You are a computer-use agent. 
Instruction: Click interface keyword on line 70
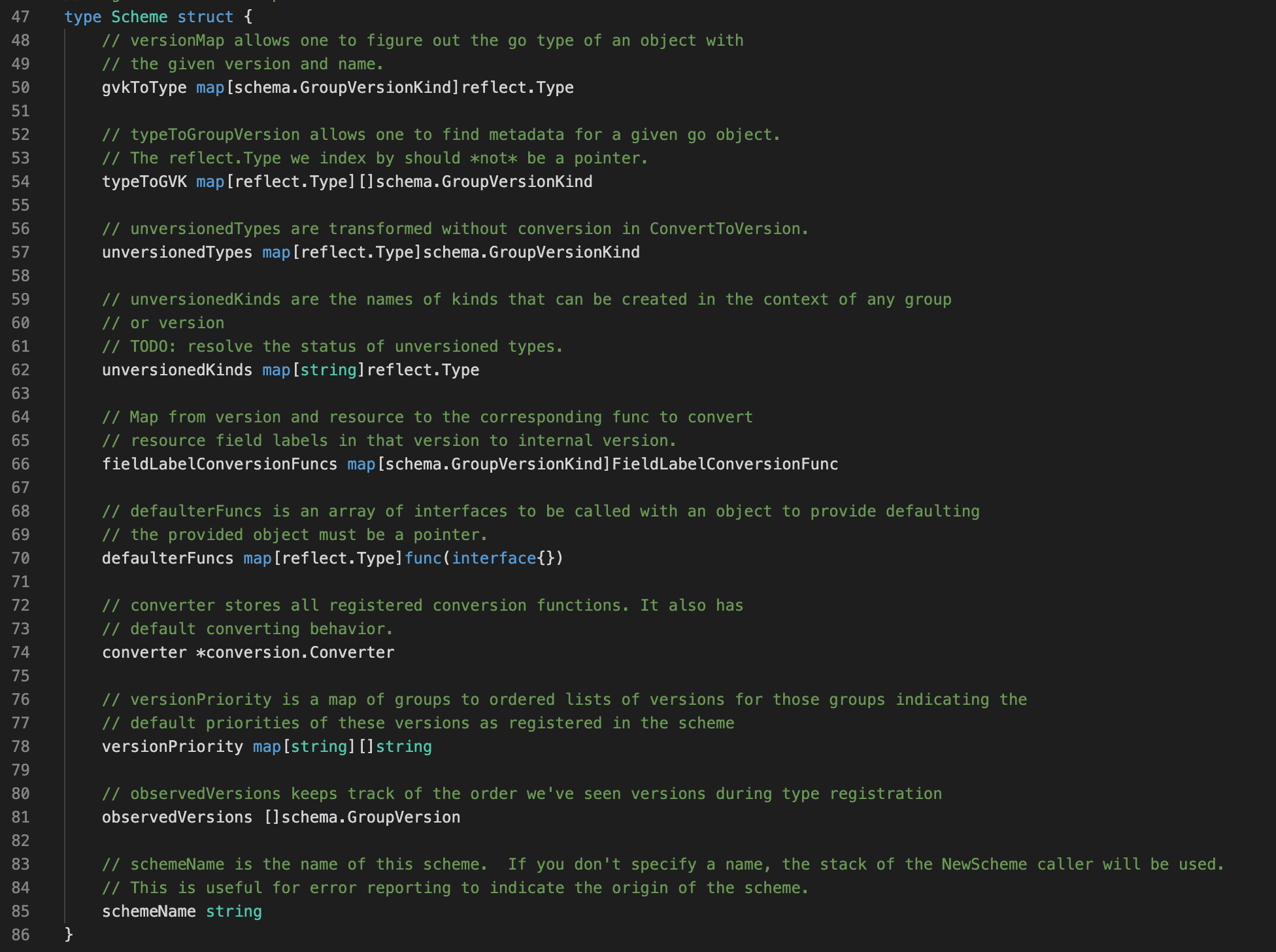[494, 558]
